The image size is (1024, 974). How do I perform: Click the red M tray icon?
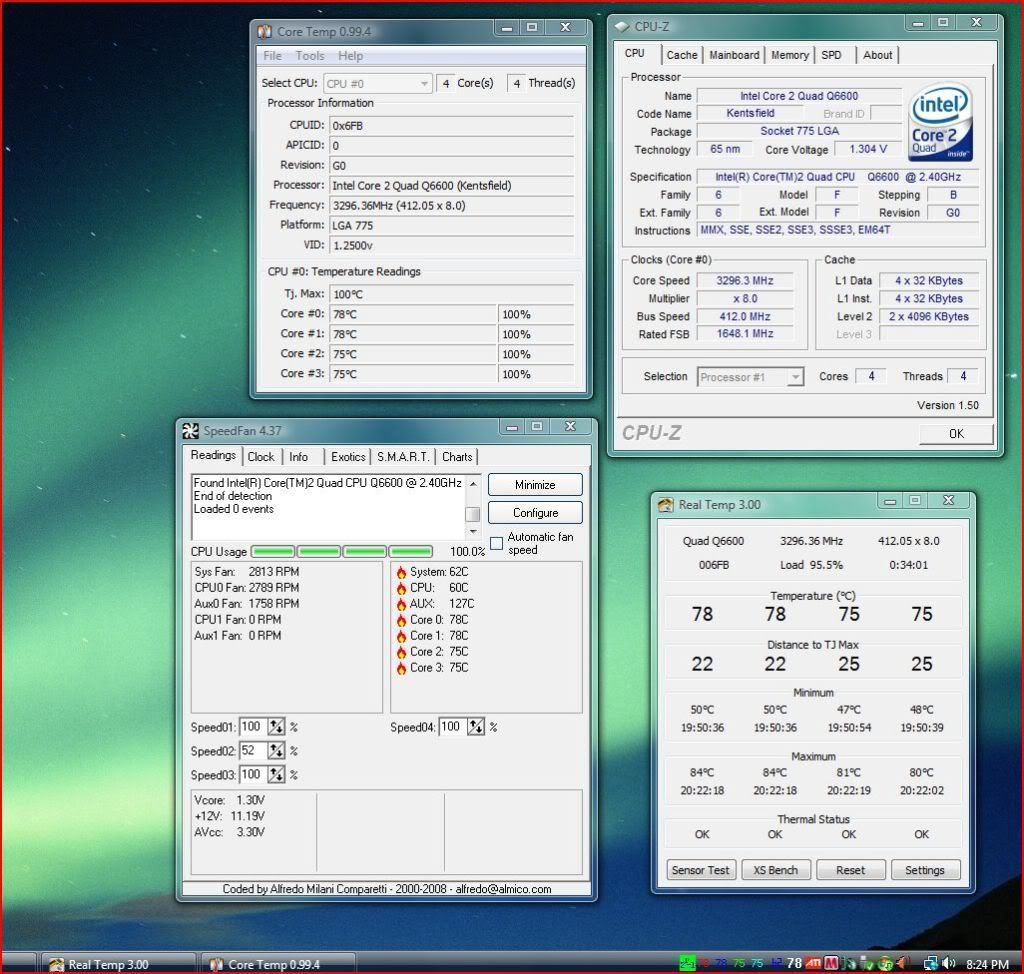(x=831, y=963)
